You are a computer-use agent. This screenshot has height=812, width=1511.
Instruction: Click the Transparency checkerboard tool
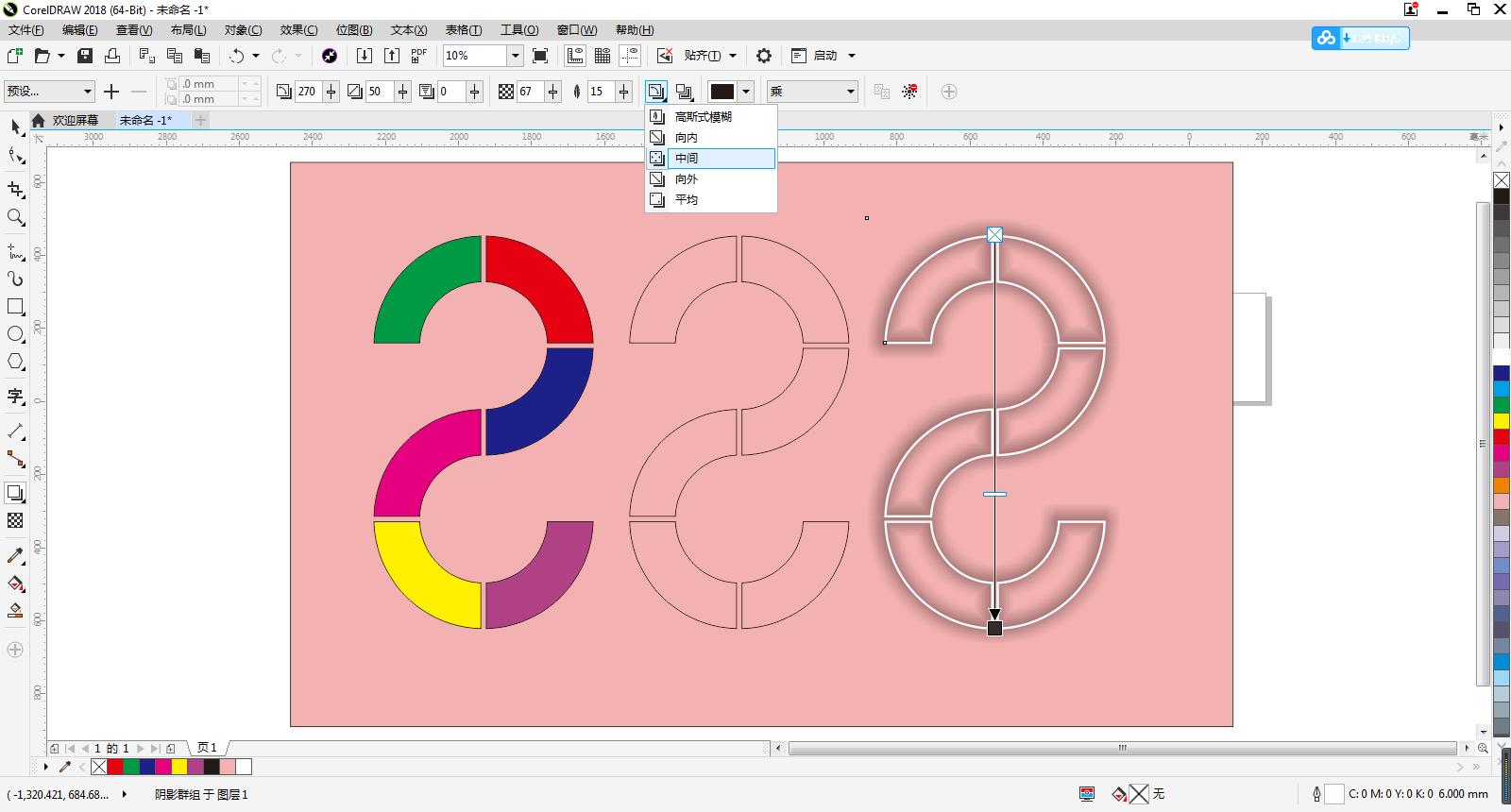pos(15,520)
